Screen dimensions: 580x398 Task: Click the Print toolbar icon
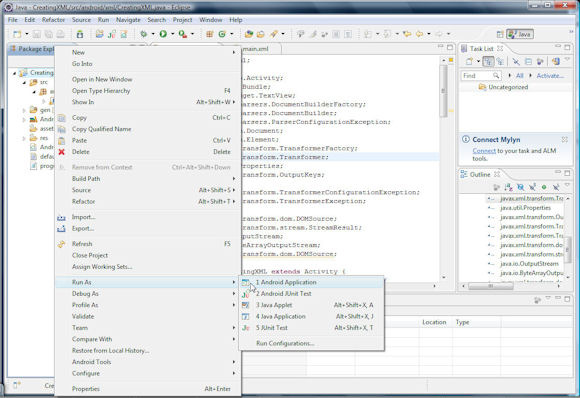[x=60, y=34]
